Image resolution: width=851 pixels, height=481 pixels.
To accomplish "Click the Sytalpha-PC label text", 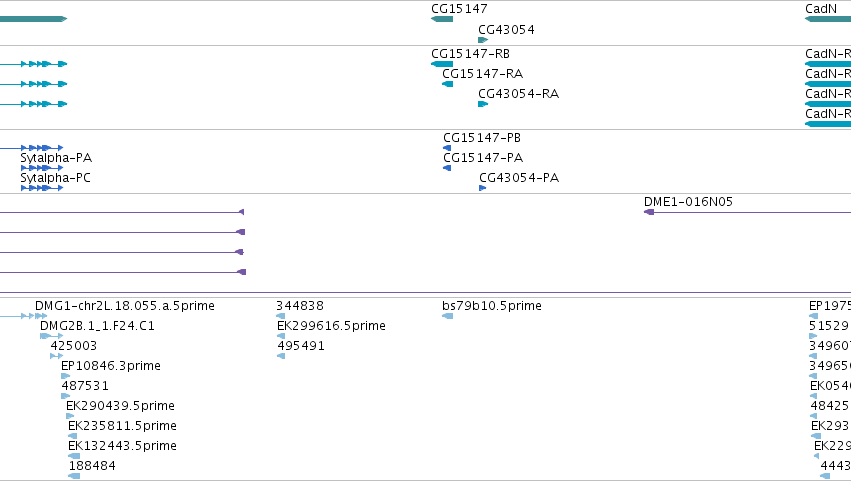I will (x=55, y=178).
